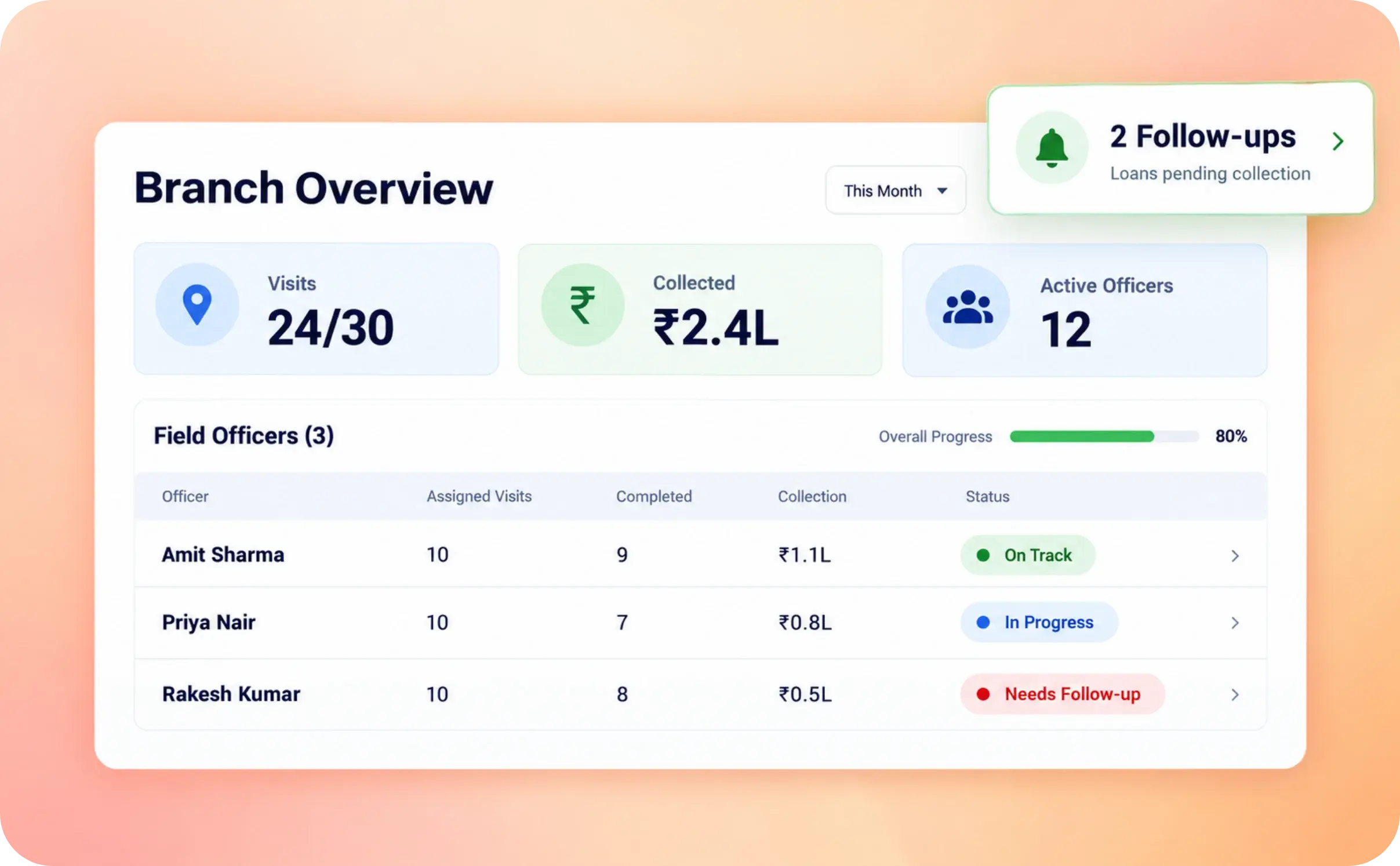The height and width of the screenshot is (866, 1400).
Task: Open the 2 Follow-ups notification title
Action: 1202,137
